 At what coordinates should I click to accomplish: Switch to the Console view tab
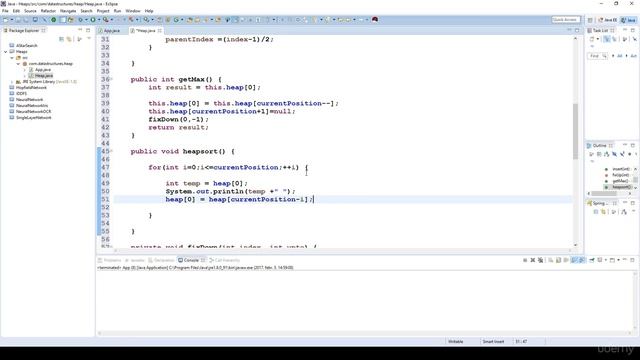pyautogui.click(x=191, y=260)
